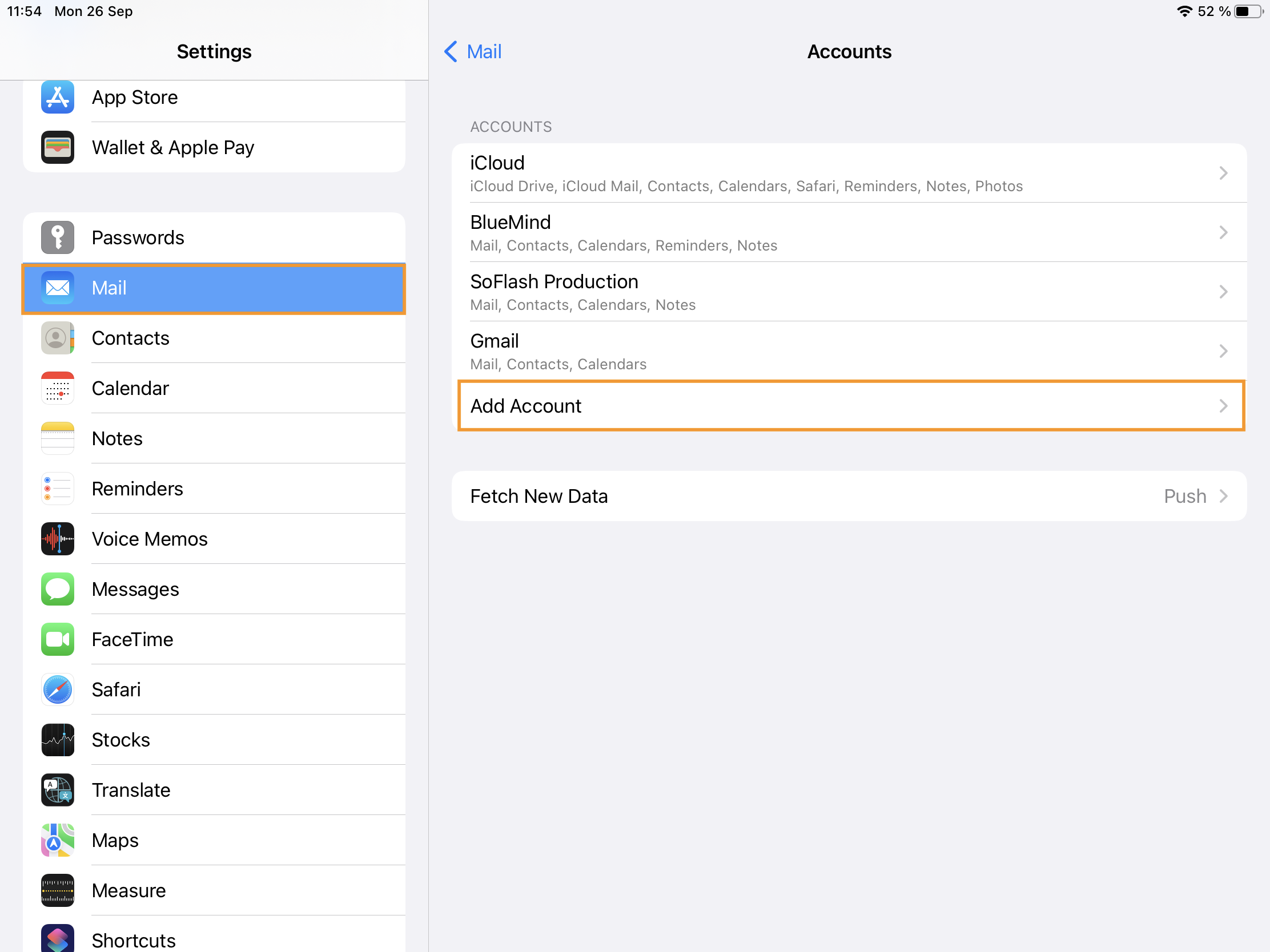Open the Stocks chart icon
Image resolution: width=1270 pixels, height=952 pixels.
tap(58, 740)
